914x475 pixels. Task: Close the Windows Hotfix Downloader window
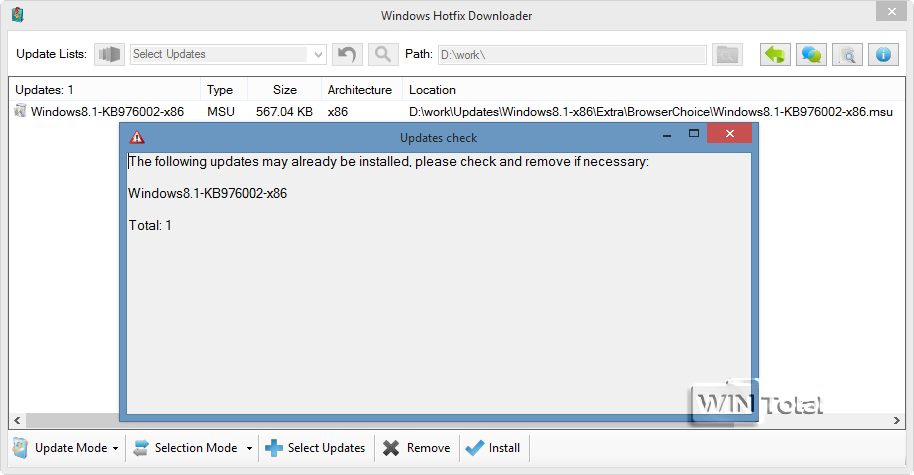[891, 12]
